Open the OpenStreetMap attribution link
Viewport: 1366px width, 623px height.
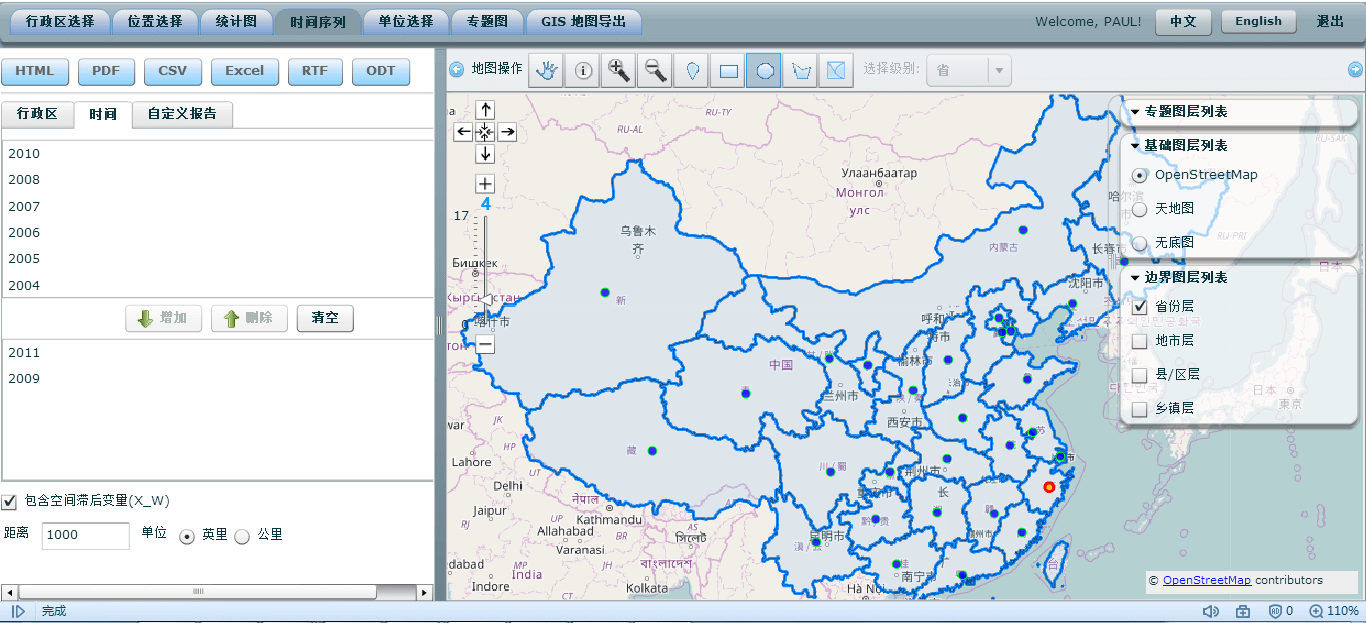coord(1206,581)
